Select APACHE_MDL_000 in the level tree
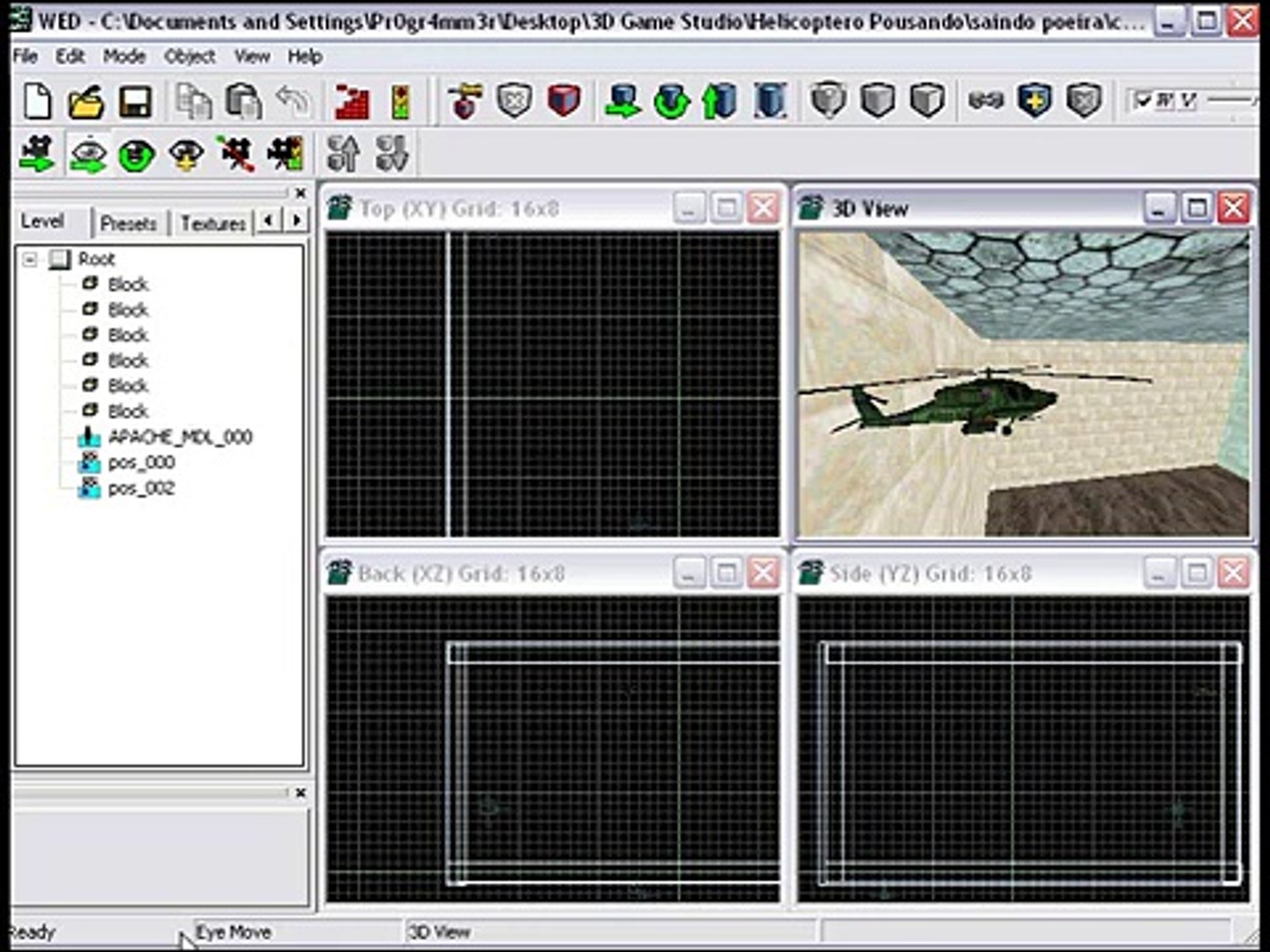The height and width of the screenshot is (952, 1270). [x=180, y=437]
